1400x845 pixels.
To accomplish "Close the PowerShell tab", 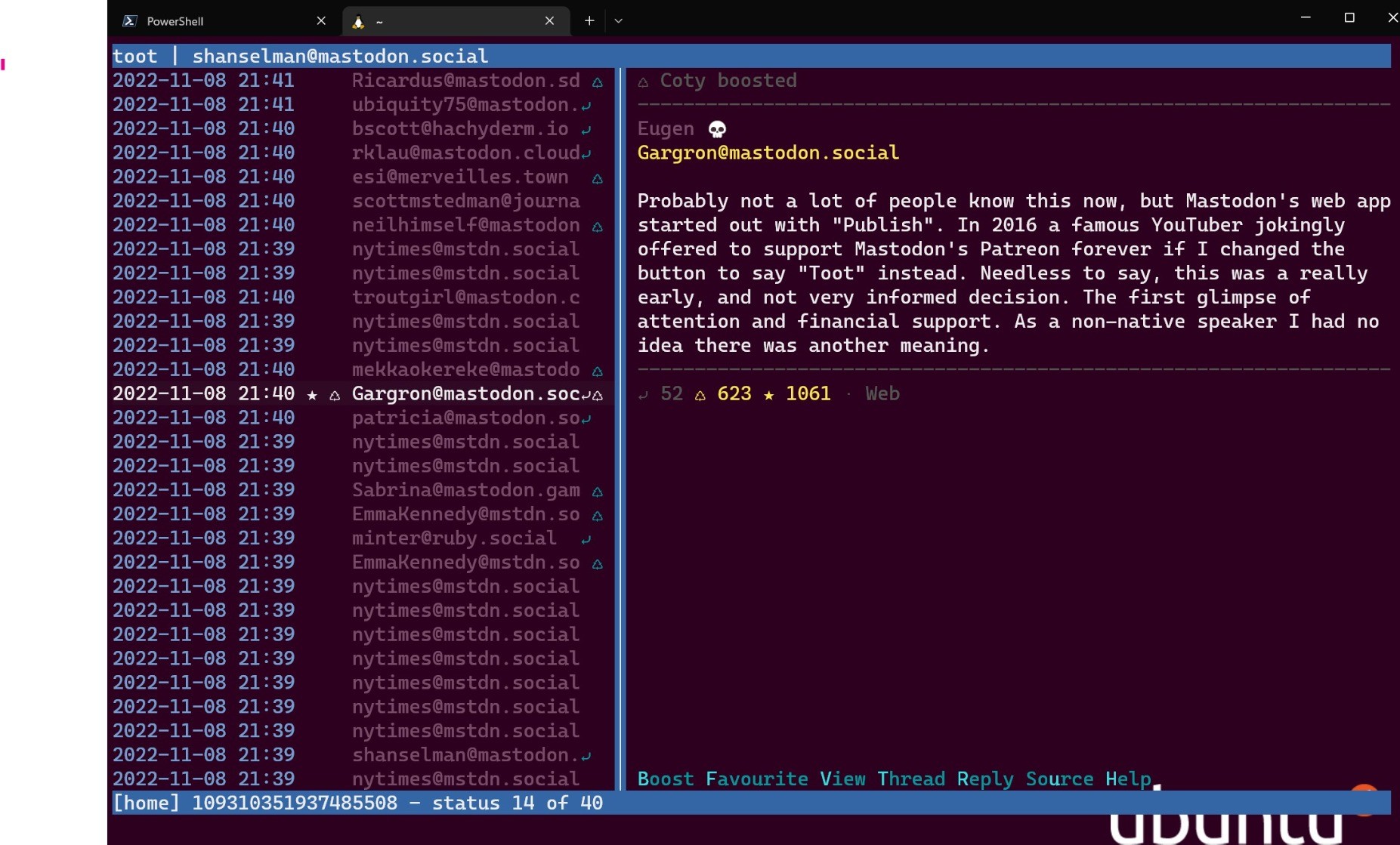I will (x=321, y=21).
